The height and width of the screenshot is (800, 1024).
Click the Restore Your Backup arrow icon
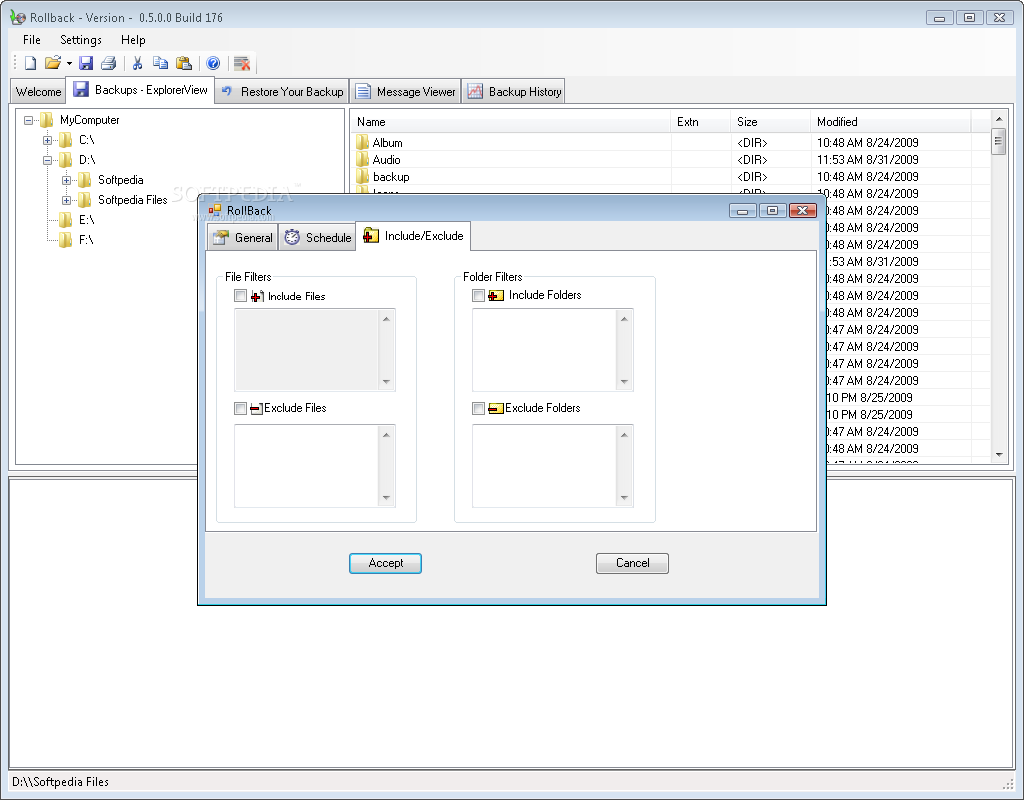coord(227,91)
